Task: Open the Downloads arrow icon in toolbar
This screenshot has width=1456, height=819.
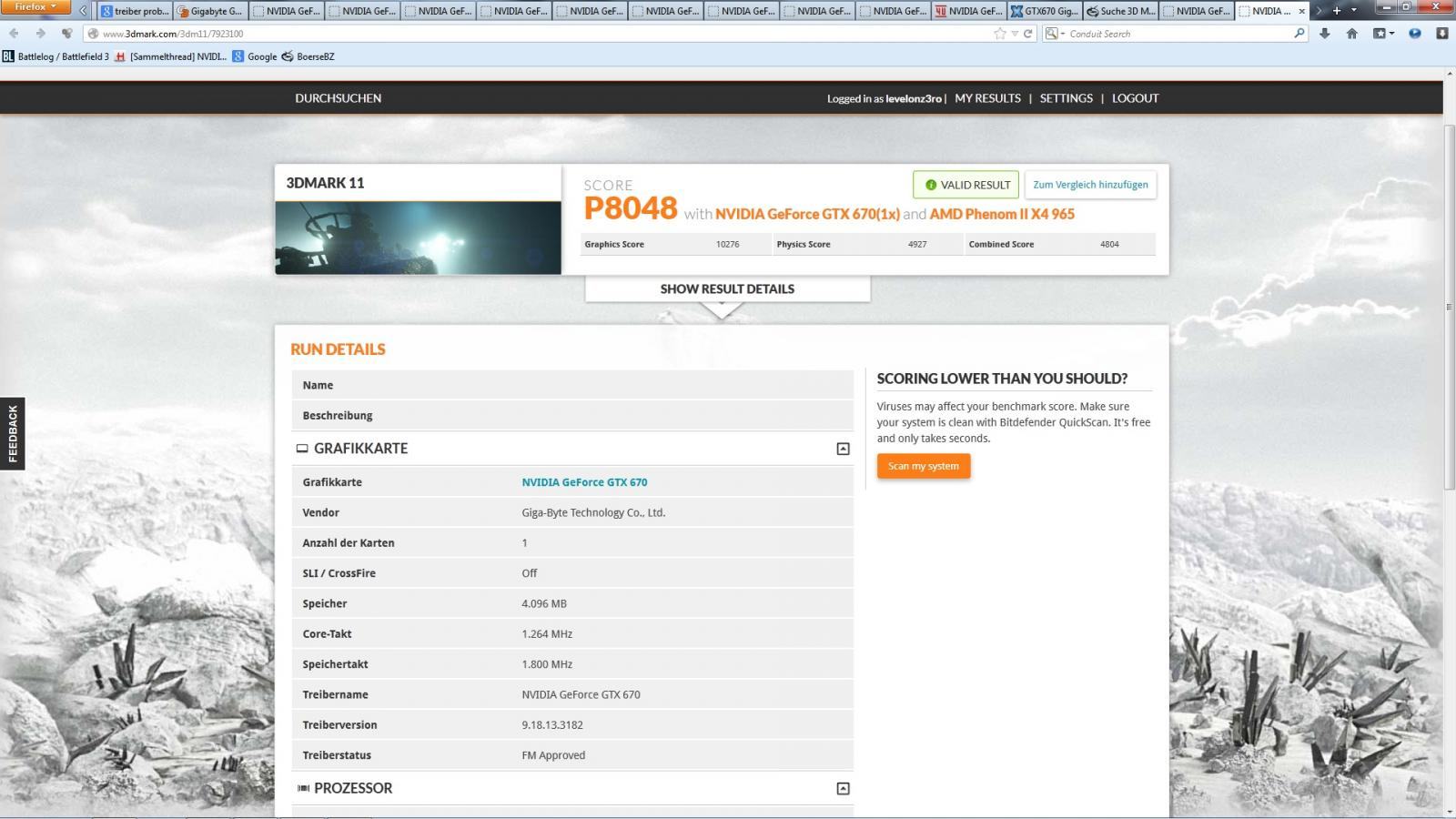Action: [1325, 34]
